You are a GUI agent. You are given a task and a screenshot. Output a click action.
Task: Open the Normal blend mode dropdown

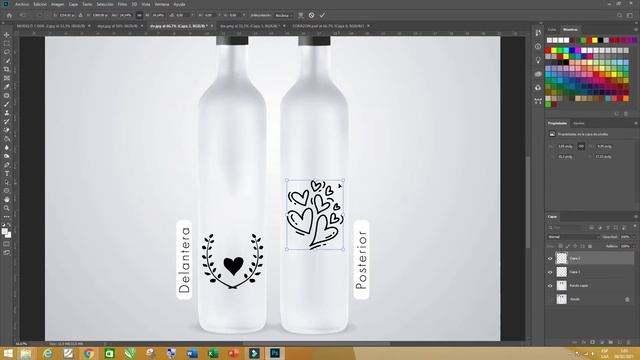pyautogui.click(x=573, y=237)
